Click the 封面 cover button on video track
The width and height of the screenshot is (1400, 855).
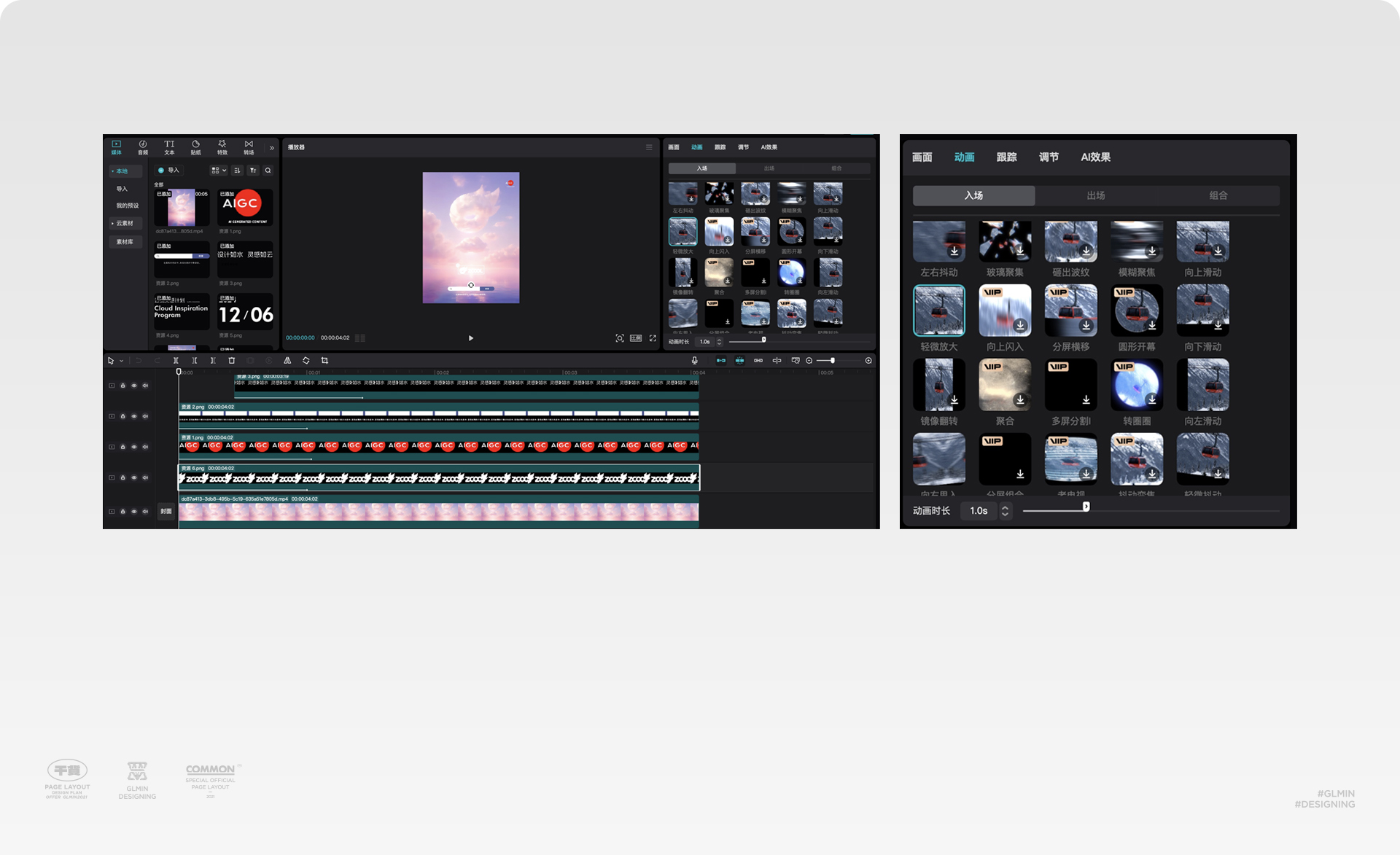tap(166, 512)
